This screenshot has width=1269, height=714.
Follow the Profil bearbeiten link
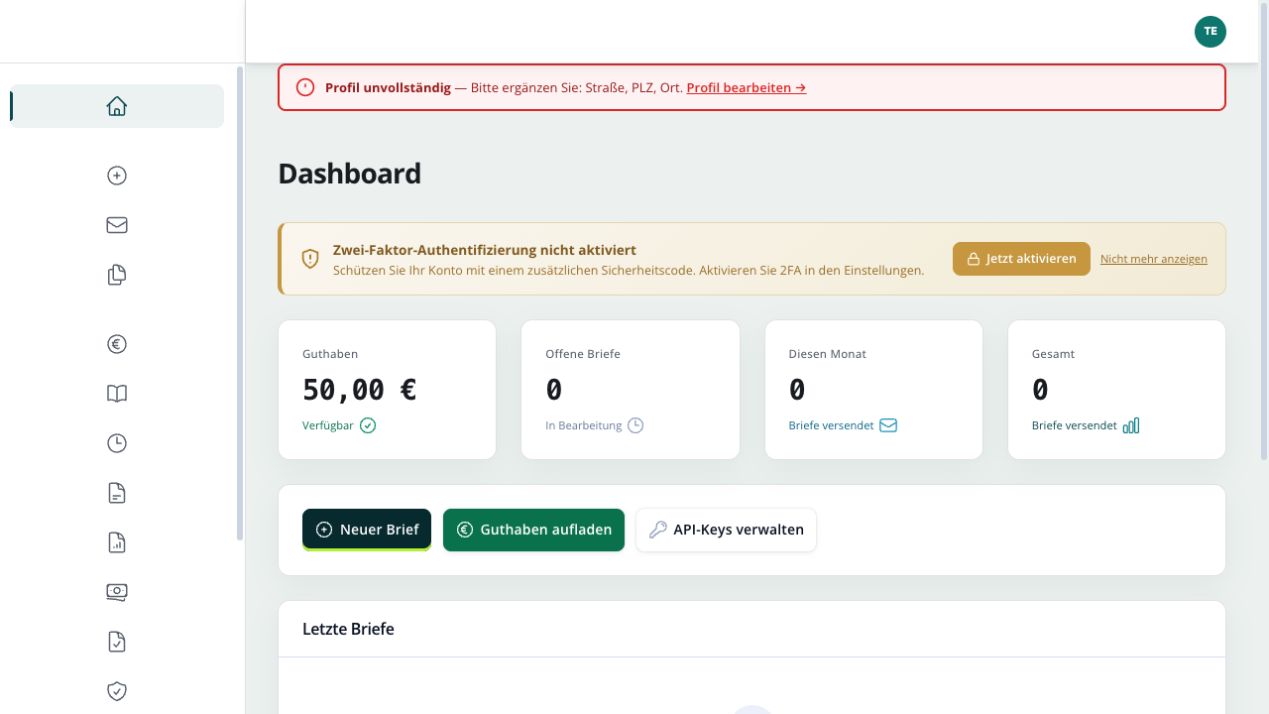746,88
